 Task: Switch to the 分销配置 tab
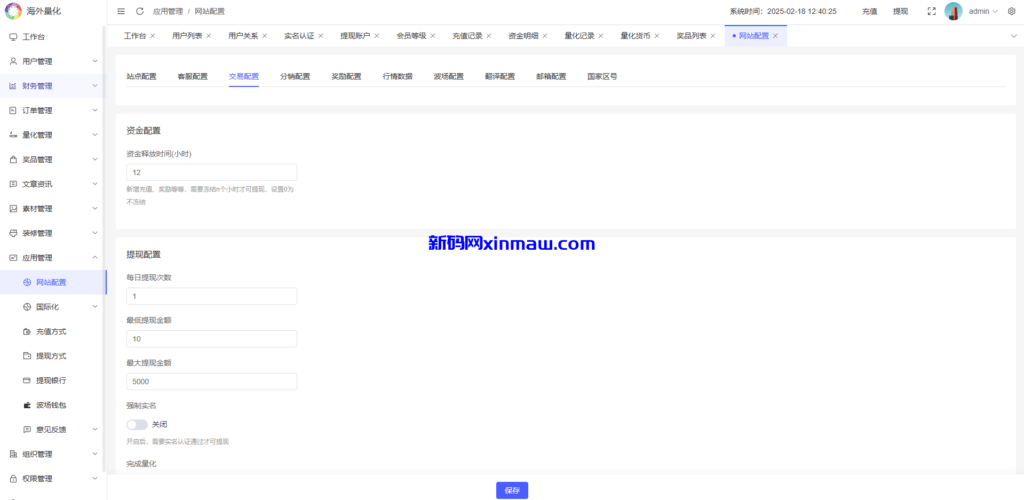295,76
